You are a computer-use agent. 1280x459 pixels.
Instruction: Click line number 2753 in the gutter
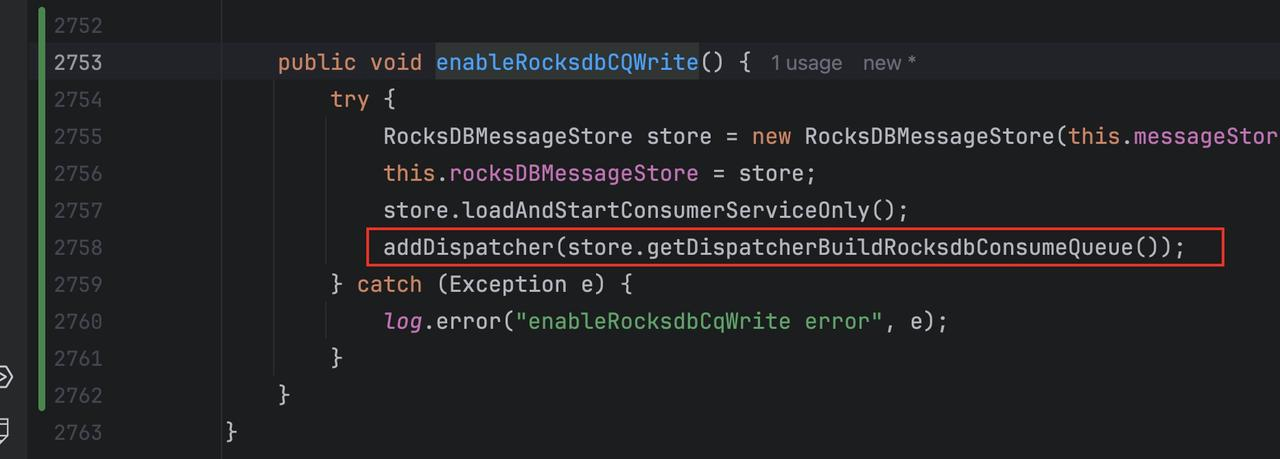click(x=78, y=62)
